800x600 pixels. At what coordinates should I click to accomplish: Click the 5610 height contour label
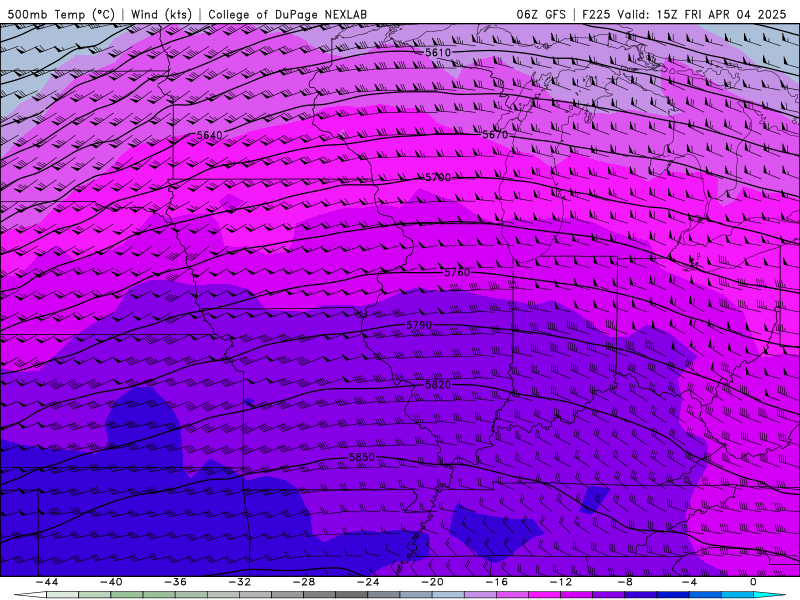click(438, 53)
